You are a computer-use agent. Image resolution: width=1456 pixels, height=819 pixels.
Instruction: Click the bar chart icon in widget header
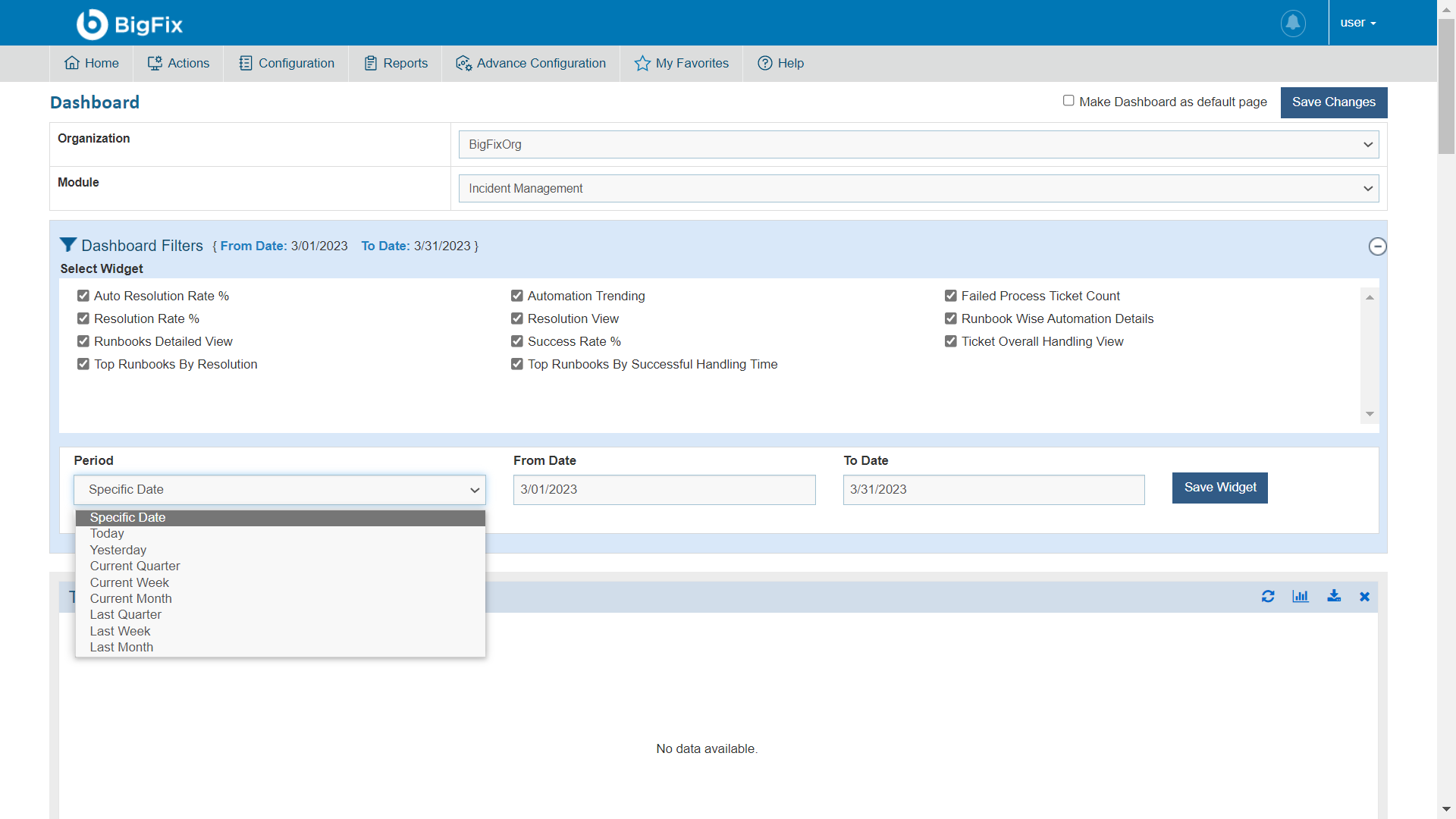(1301, 597)
